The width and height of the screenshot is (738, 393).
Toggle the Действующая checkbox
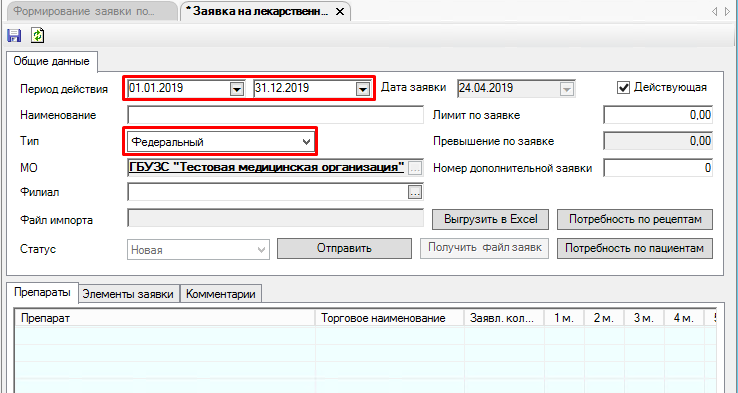[623, 88]
